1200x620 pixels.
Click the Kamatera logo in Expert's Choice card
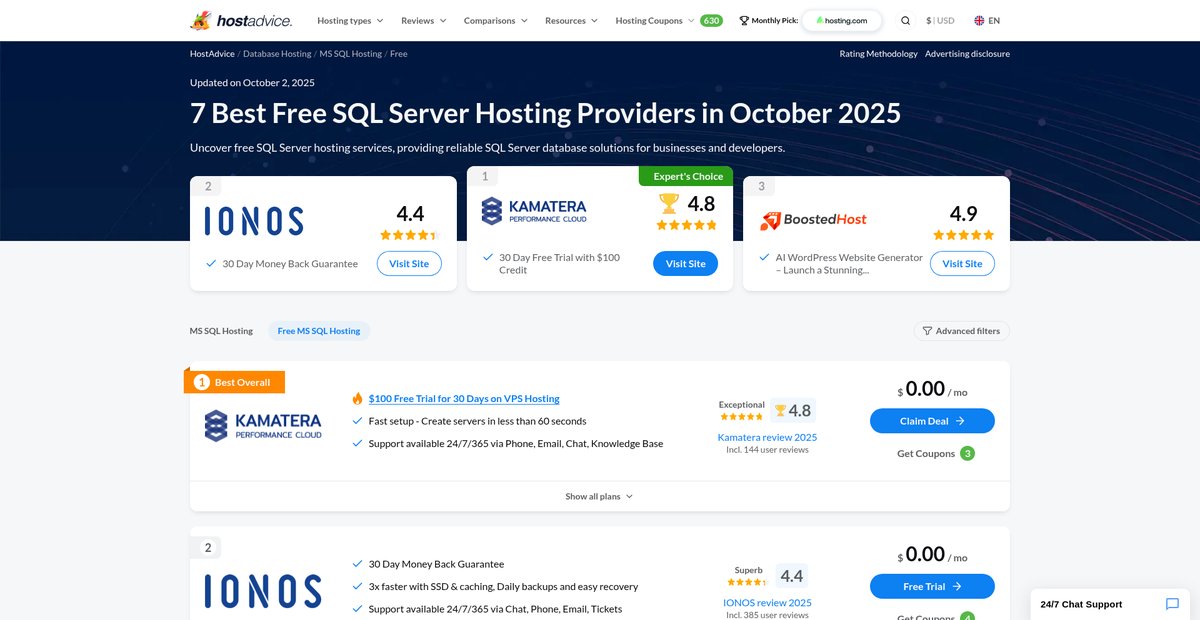click(x=534, y=210)
